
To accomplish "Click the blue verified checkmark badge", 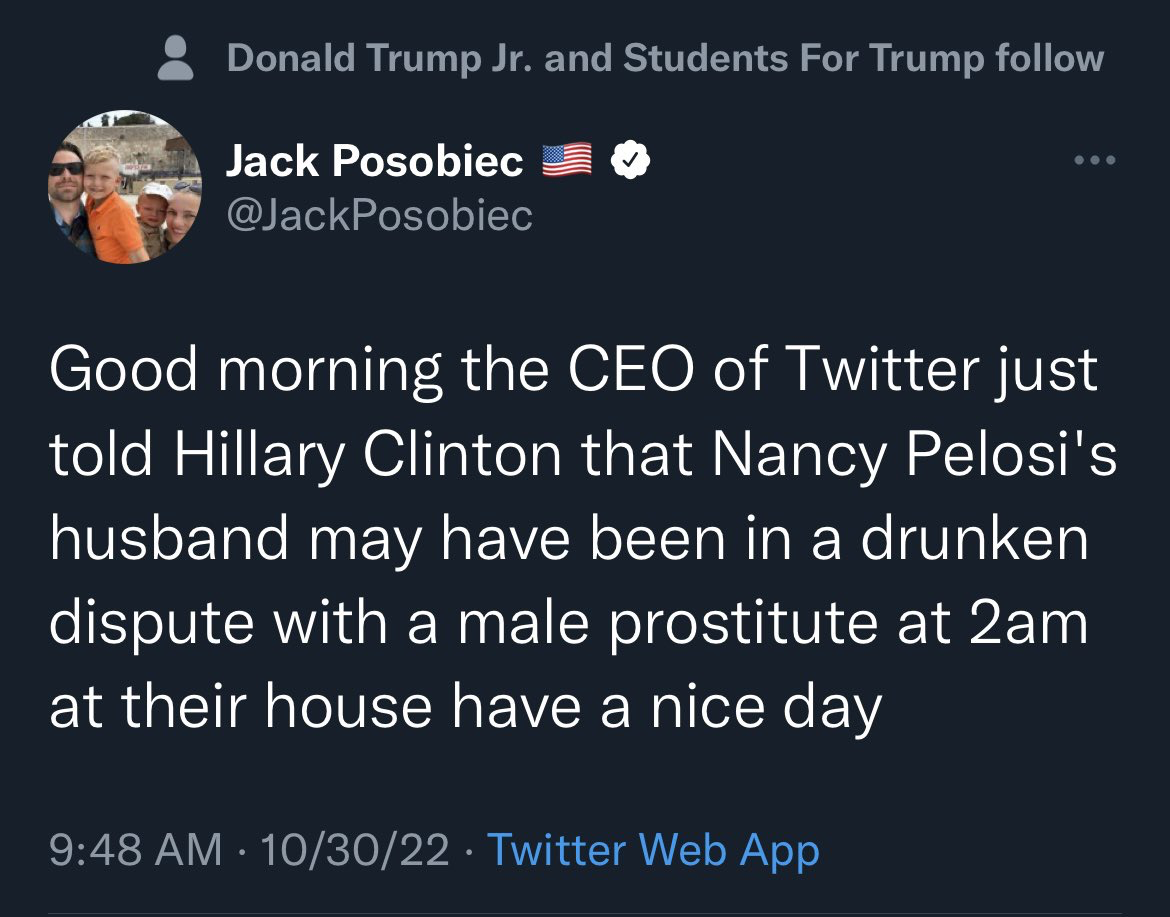I will (x=631, y=160).
